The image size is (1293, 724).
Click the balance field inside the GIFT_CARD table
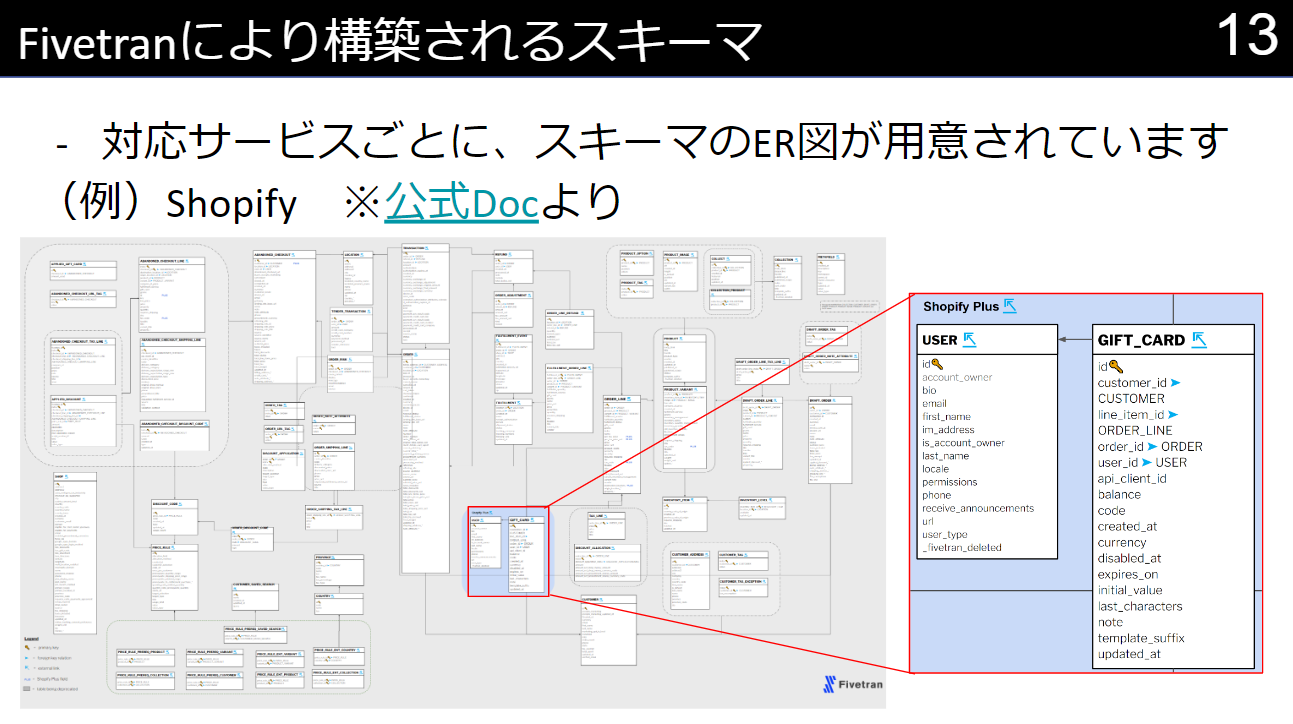click(x=1119, y=495)
